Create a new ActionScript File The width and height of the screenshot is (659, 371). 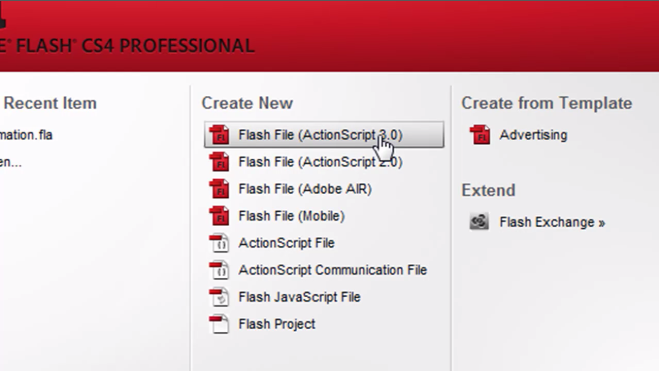coord(286,243)
